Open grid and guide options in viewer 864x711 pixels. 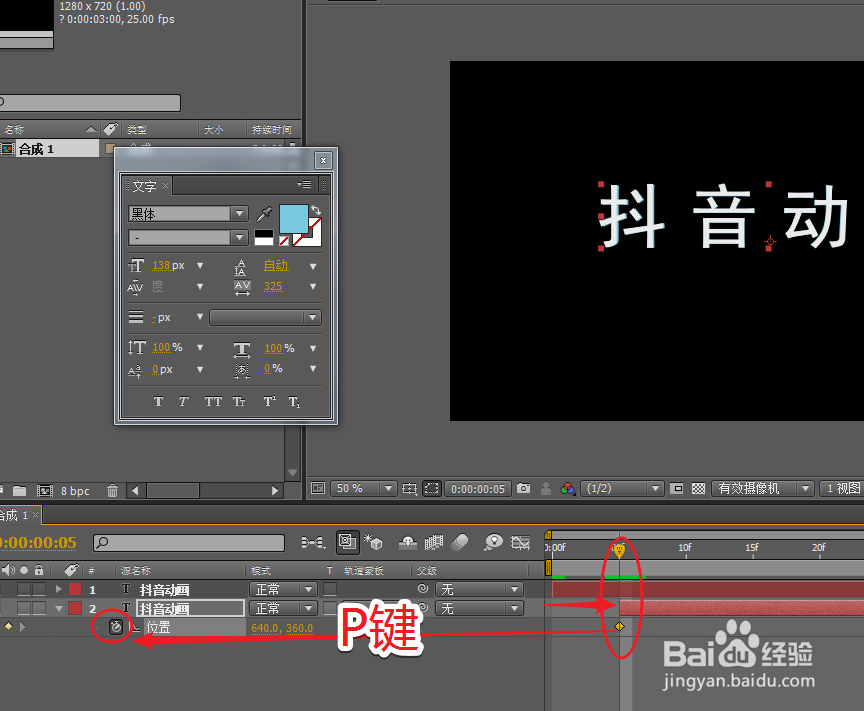(409, 488)
